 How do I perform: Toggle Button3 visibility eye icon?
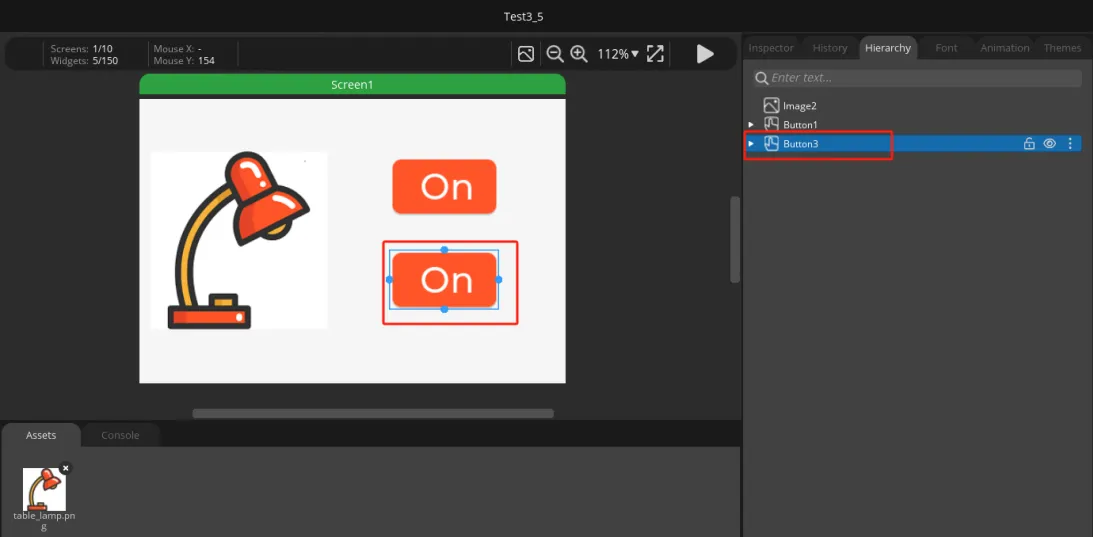(x=1050, y=144)
